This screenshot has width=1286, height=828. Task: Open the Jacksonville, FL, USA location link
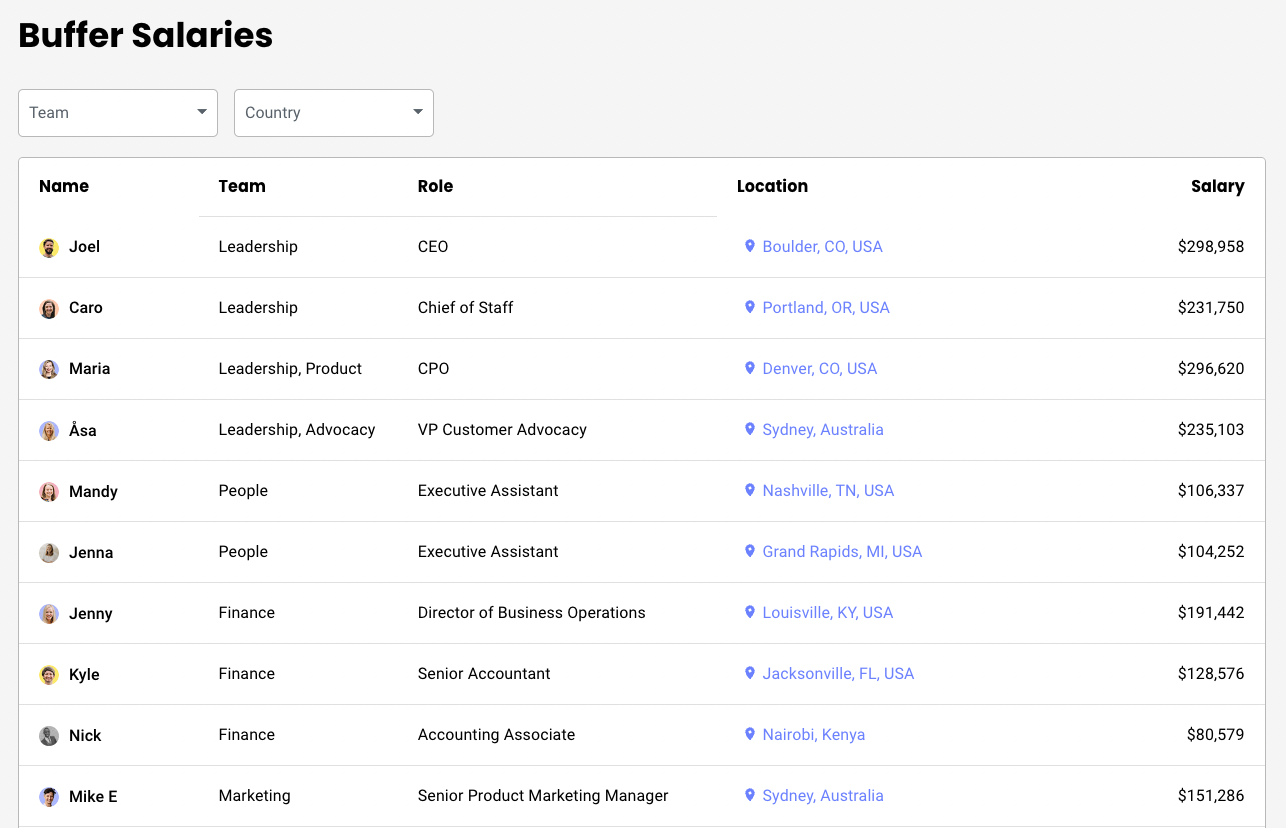click(838, 673)
